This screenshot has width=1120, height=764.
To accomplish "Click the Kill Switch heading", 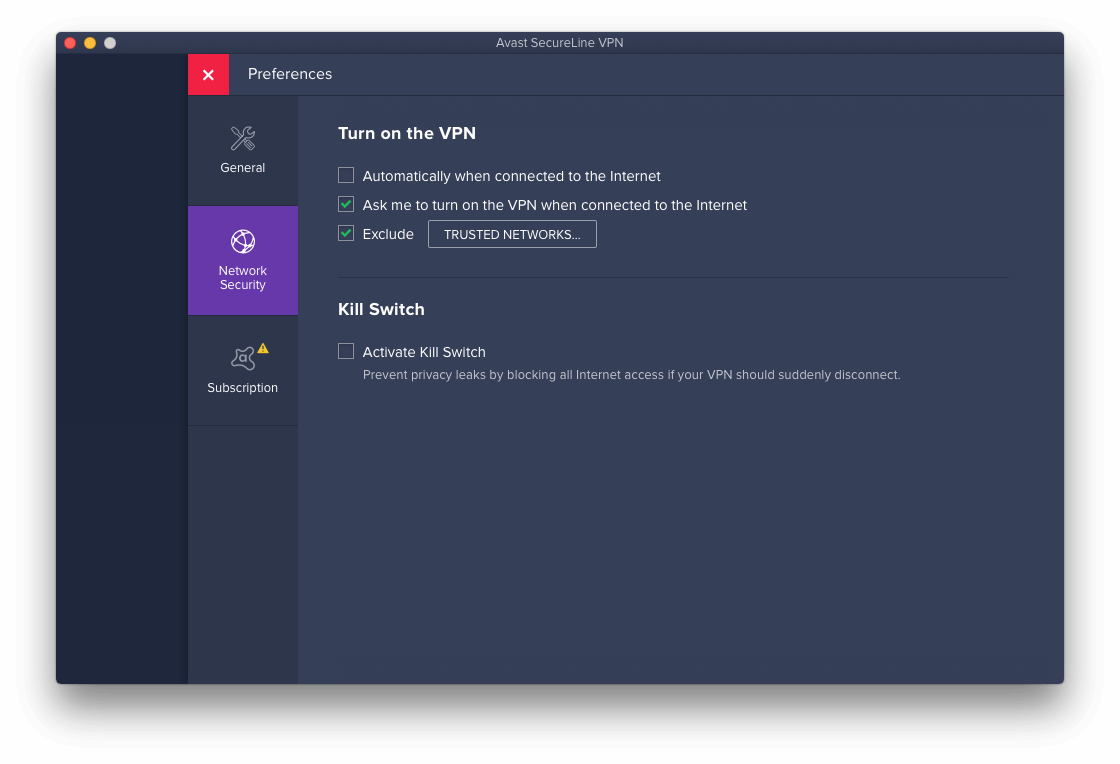I will click(381, 309).
